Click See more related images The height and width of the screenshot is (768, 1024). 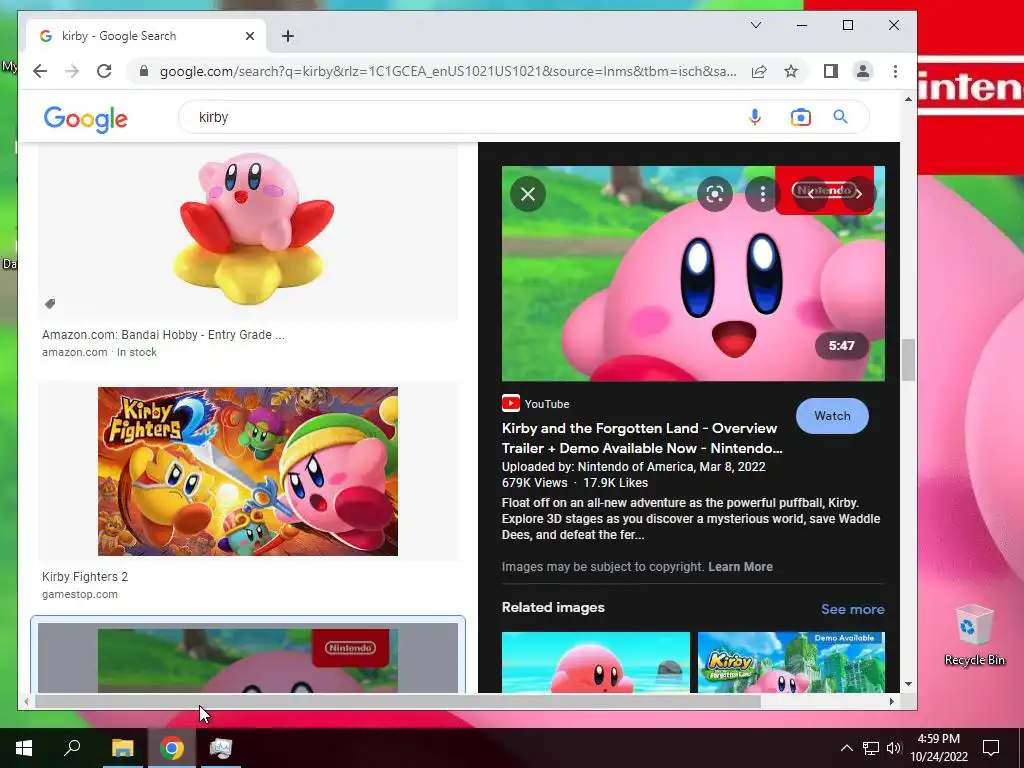click(852, 609)
